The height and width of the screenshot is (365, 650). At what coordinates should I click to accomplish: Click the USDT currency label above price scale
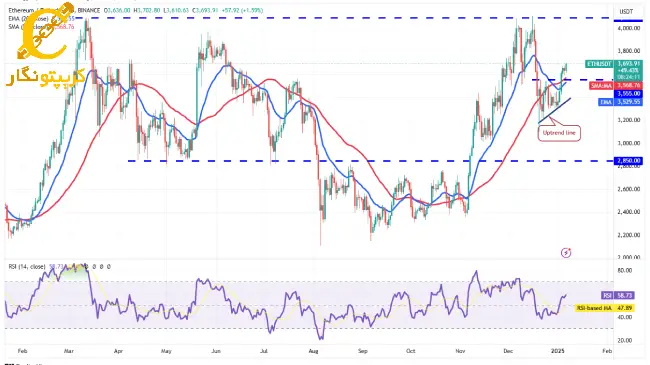coord(626,12)
